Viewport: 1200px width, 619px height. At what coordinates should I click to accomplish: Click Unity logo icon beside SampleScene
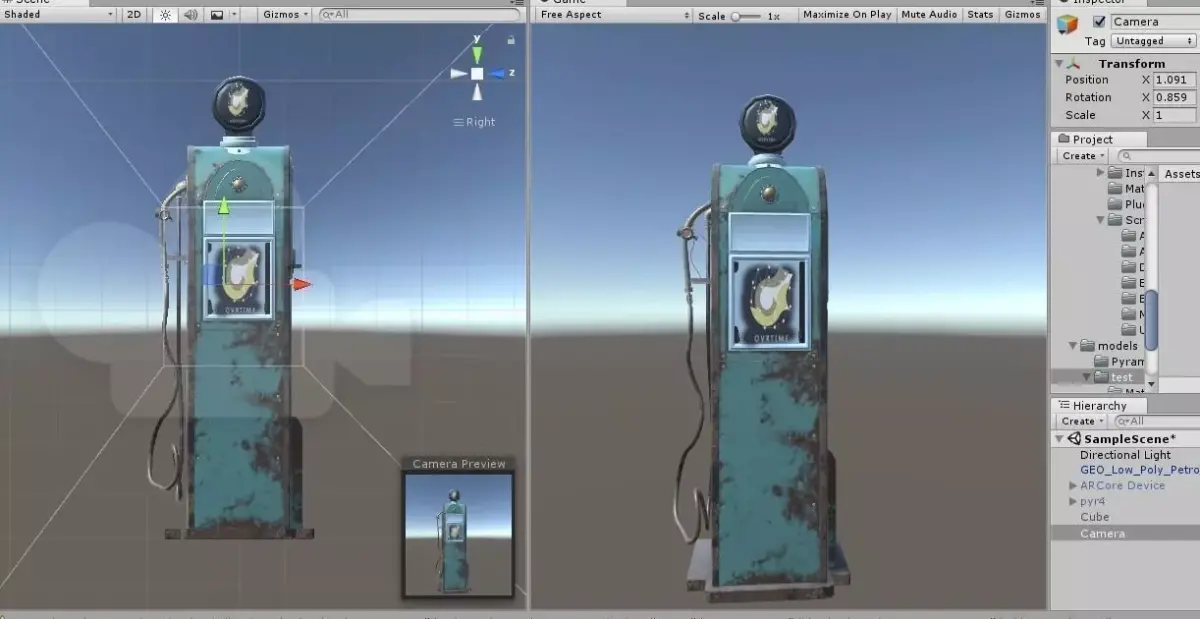(x=1074, y=439)
